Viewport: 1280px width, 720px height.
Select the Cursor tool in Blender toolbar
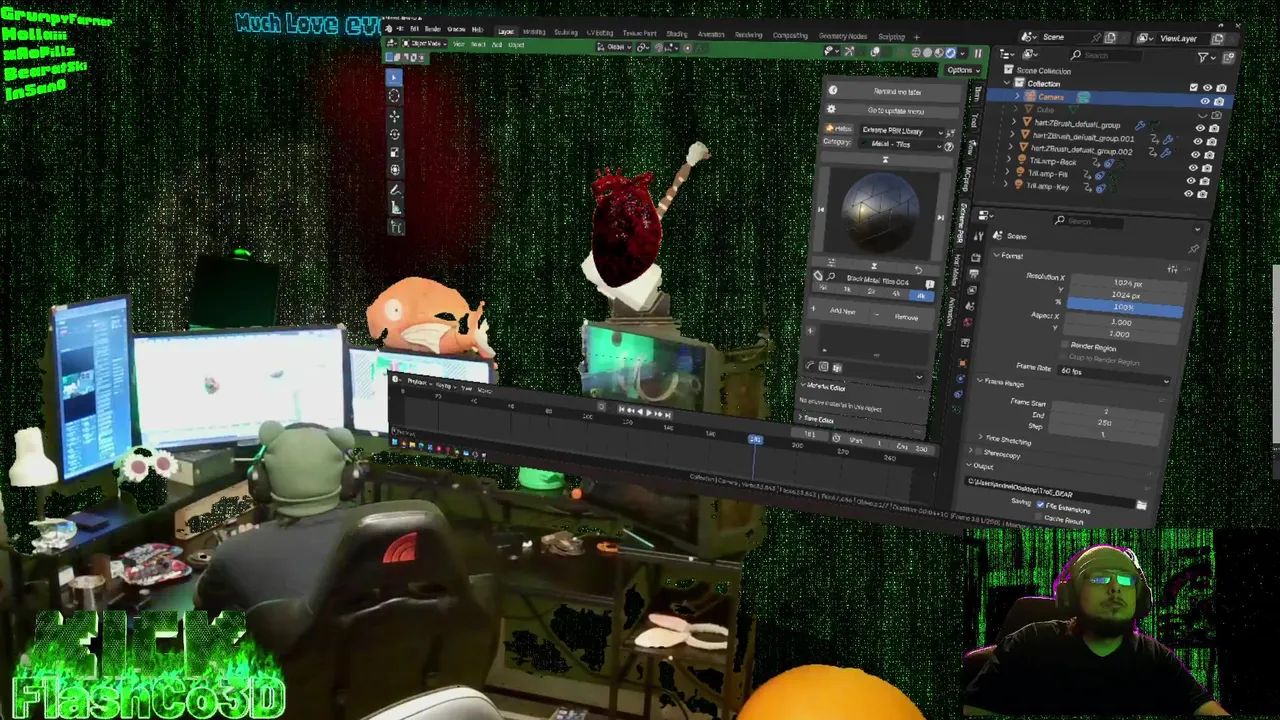pyautogui.click(x=393, y=95)
